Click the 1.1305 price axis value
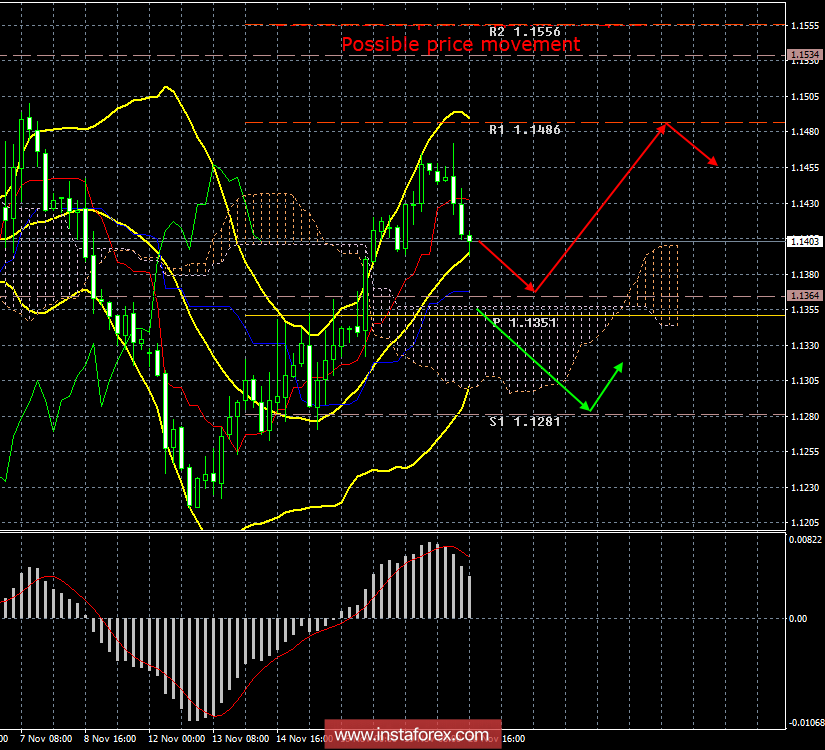The height and width of the screenshot is (750, 825). [x=805, y=381]
